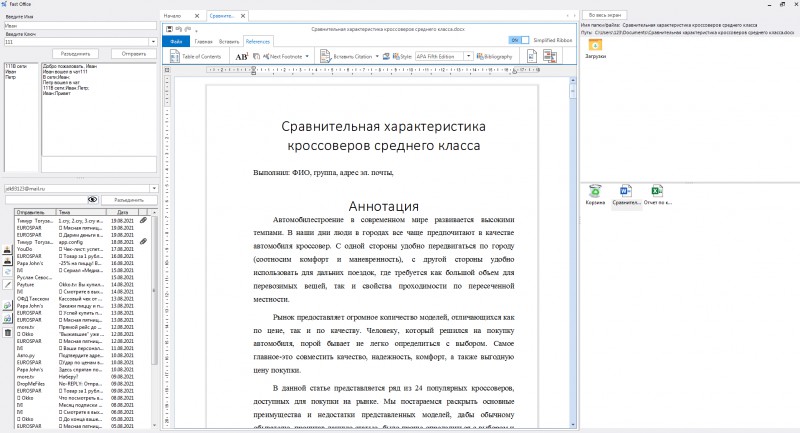Click the attachment paperclip on app.config email

143,242
